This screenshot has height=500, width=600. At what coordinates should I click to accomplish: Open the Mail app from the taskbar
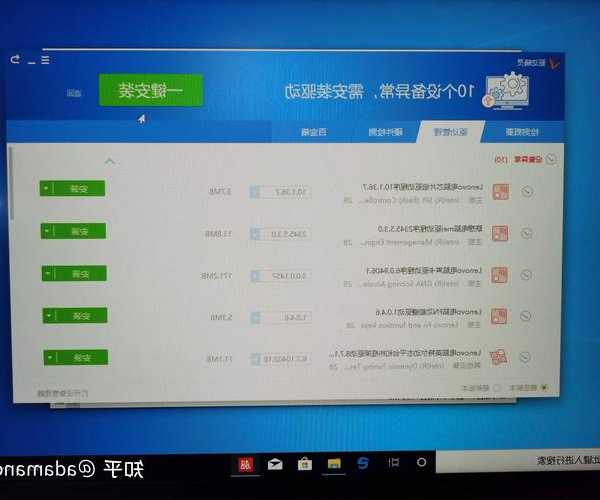(x=274, y=463)
